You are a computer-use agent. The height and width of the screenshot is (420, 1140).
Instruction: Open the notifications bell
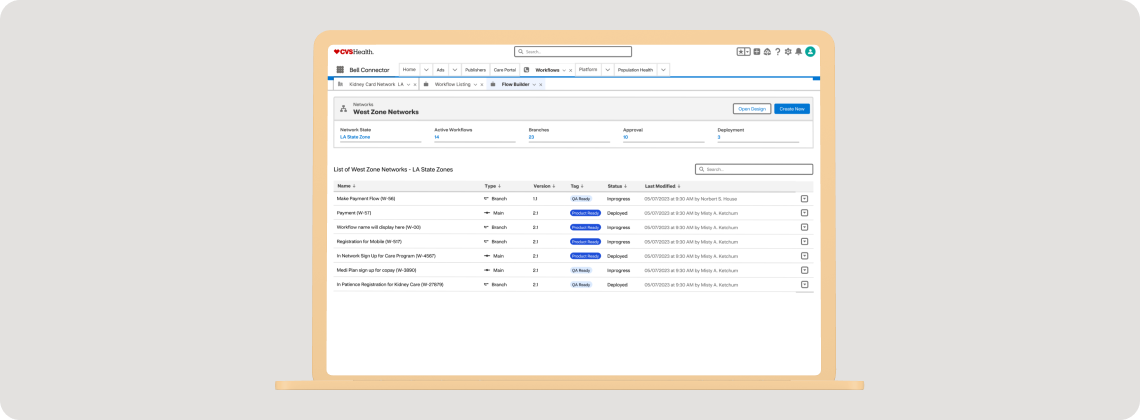point(798,52)
